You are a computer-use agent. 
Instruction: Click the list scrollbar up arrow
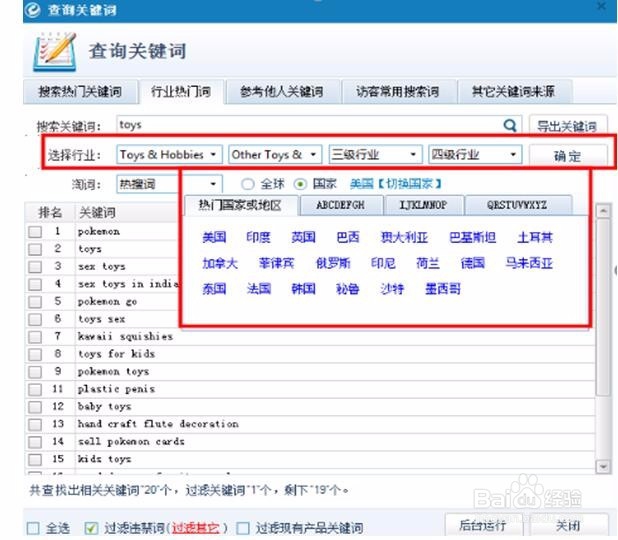tap(603, 211)
